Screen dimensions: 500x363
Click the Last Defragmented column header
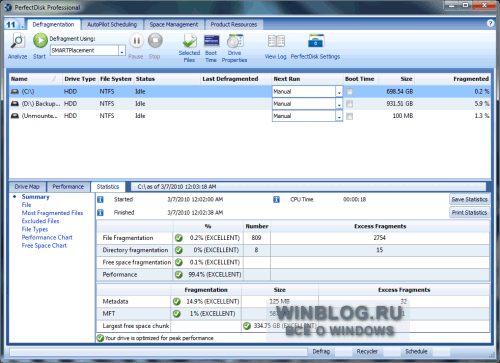pos(236,79)
